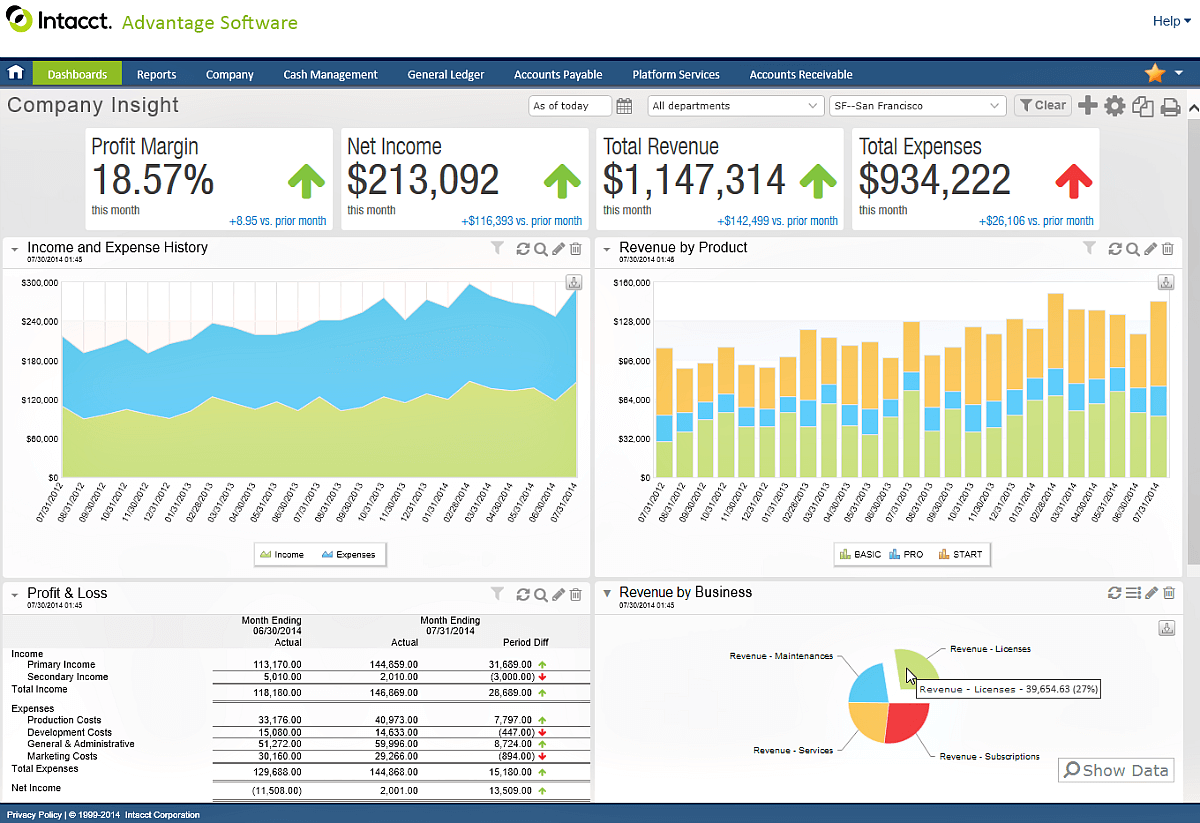1200x823 pixels.
Task: Edit the Profit & Loss panel with the pencil icon
Action: point(557,594)
